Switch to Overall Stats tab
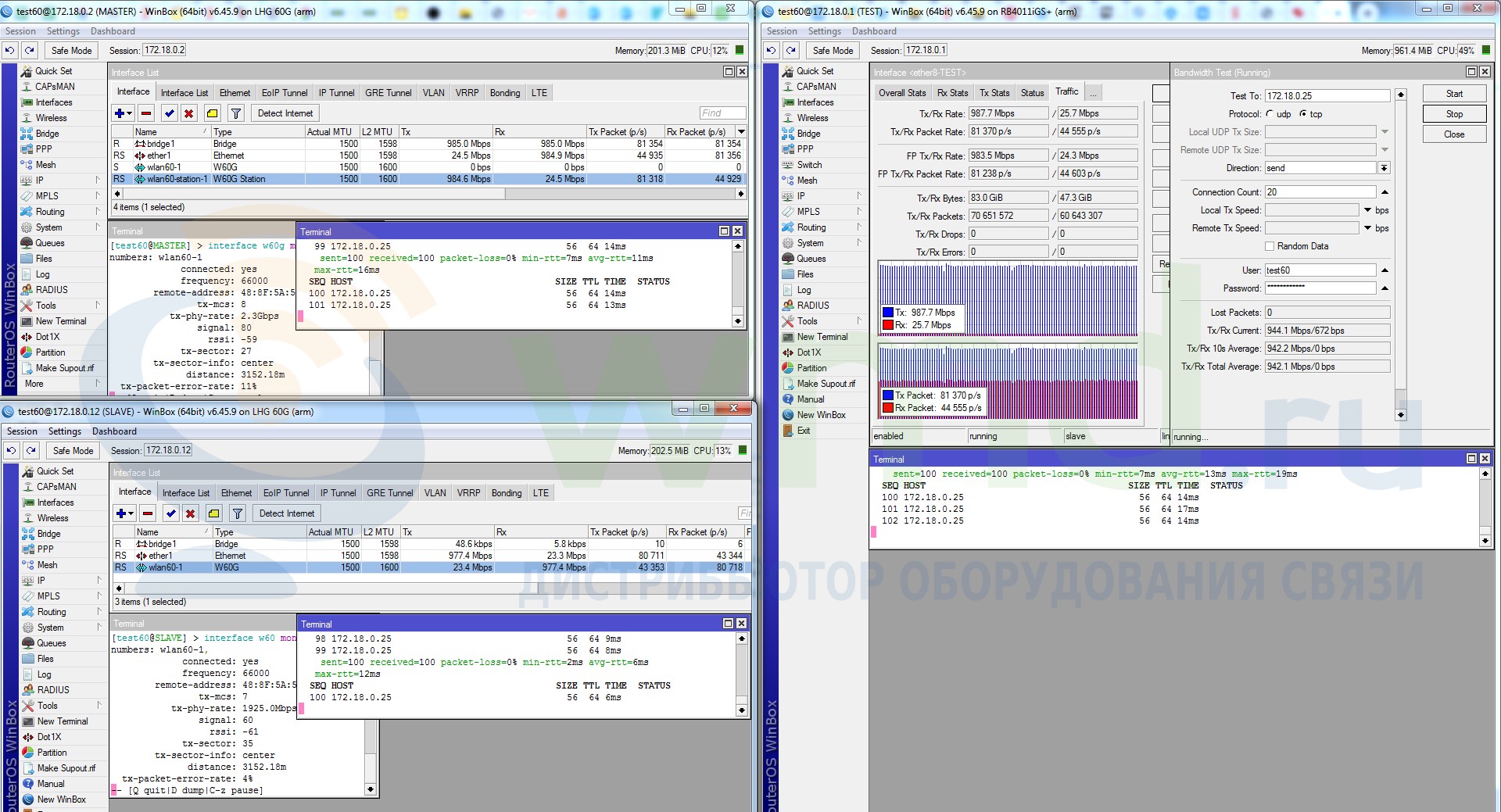 coord(901,93)
